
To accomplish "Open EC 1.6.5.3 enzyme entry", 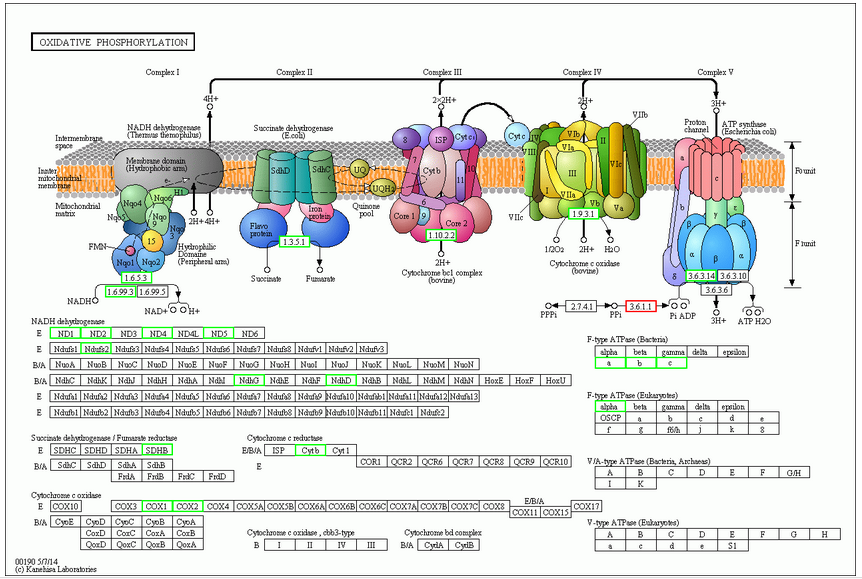I will click(136, 277).
